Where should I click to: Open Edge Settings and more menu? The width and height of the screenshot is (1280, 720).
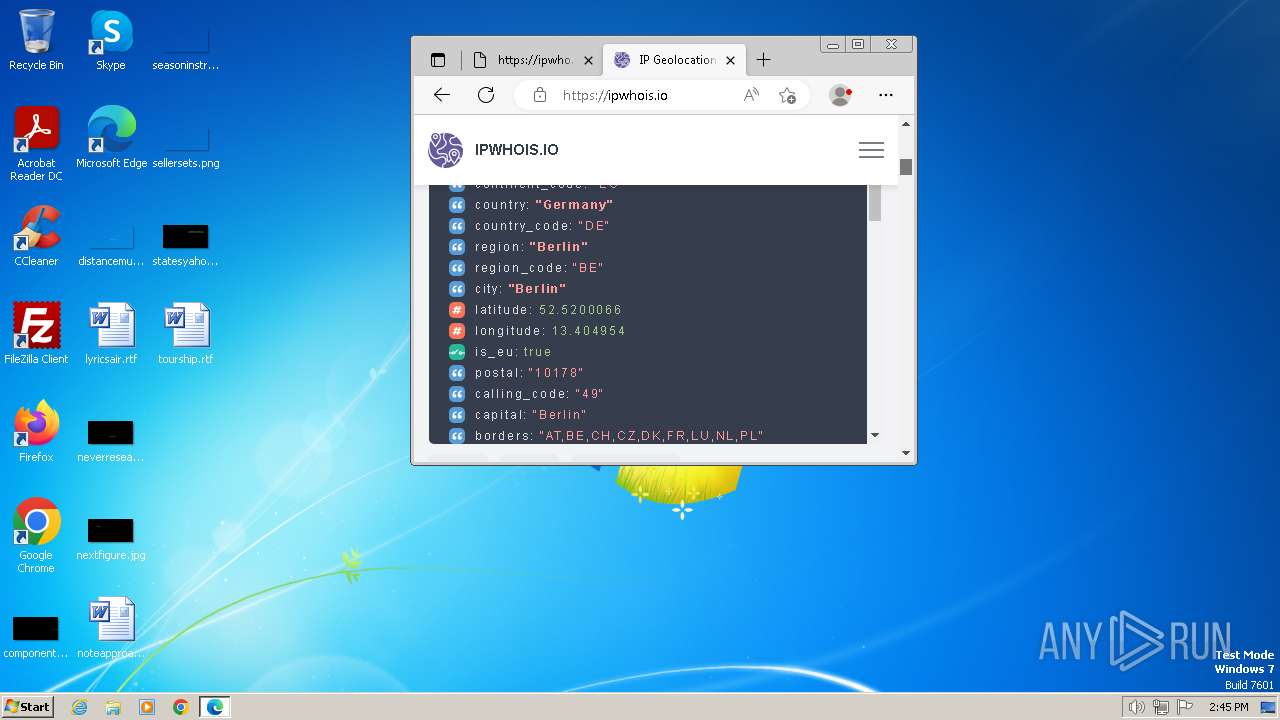[x=885, y=95]
